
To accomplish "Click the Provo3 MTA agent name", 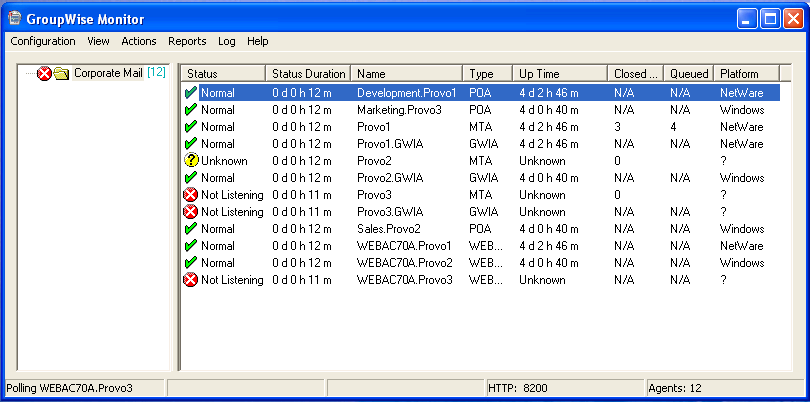I will point(375,195).
